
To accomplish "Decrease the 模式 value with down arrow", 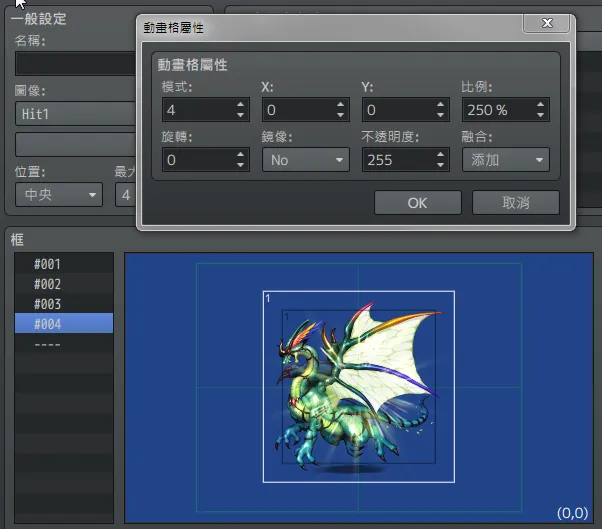I will coord(240,115).
